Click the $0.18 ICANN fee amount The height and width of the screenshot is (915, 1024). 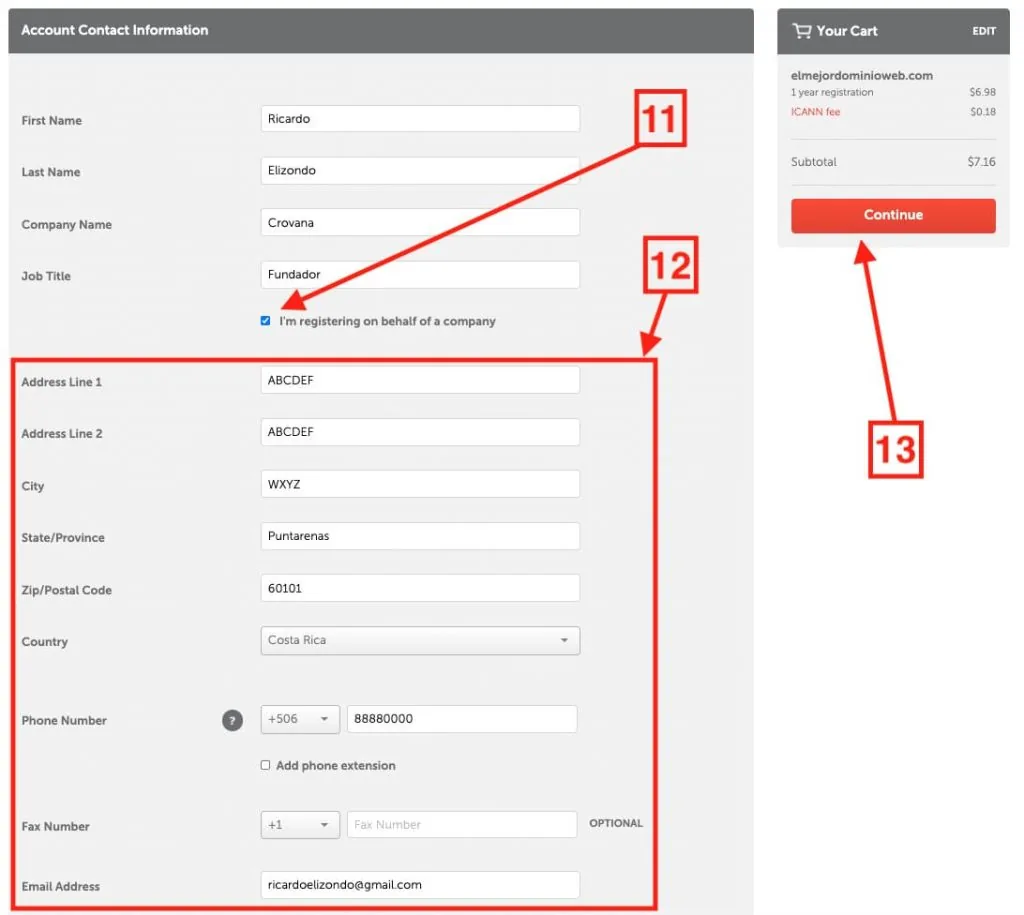point(983,112)
